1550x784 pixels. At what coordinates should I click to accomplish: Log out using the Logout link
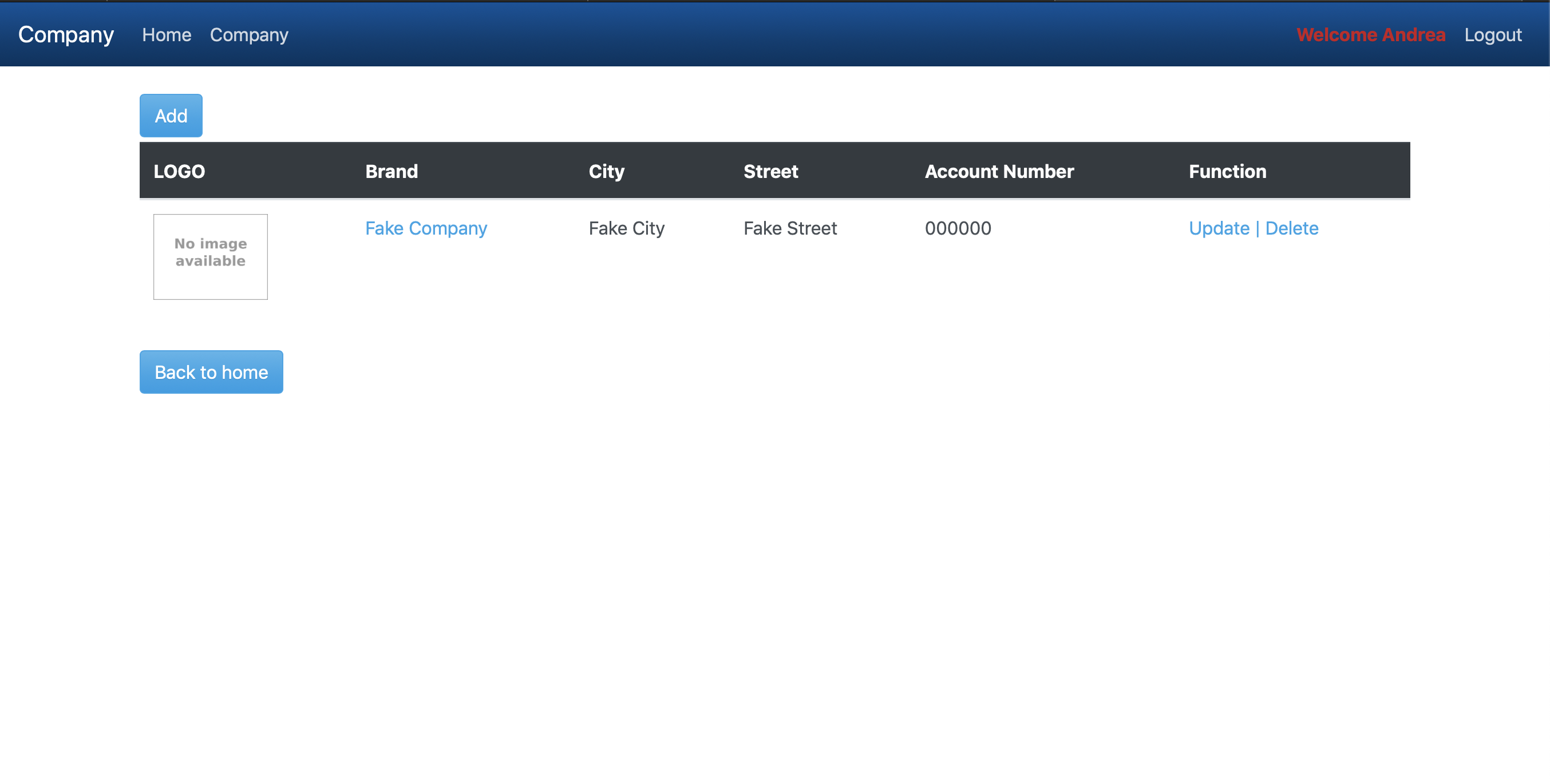[x=1493, y=35]
